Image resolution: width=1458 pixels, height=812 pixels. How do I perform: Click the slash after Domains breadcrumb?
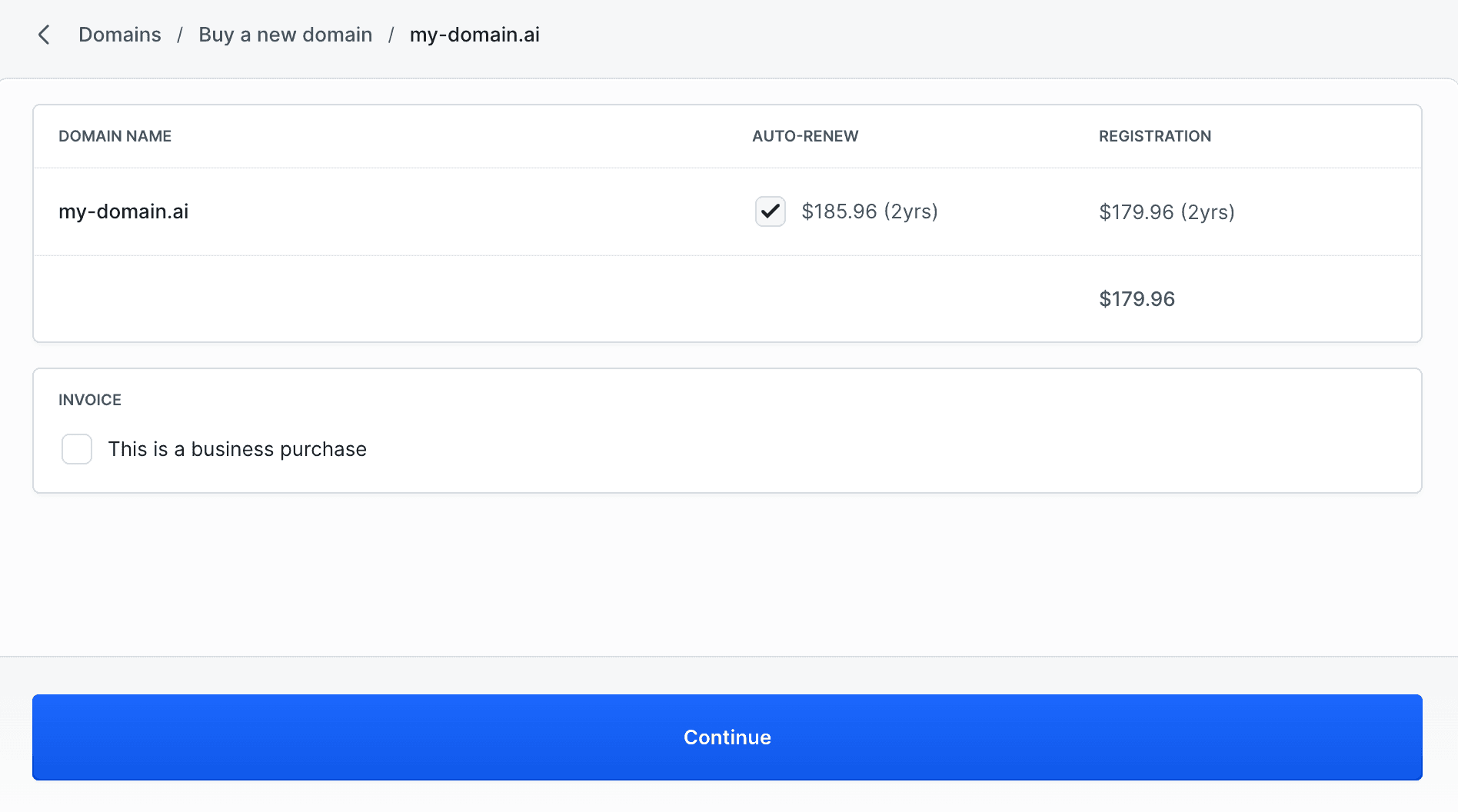click(180, 35)
